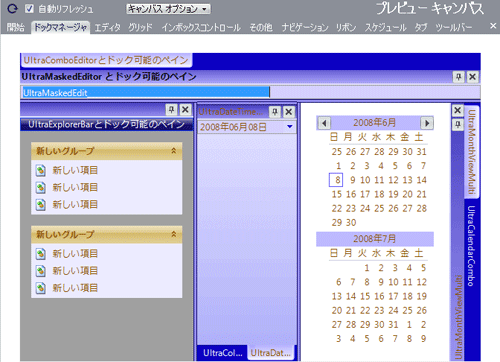The width and height of the screenshot is (500, 362).
Task: Go to the ナビゲーション tab
Action: (x=305, y=27)
